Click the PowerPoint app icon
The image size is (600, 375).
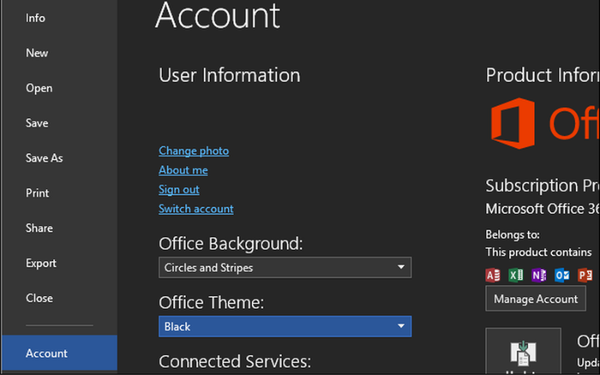[x=585, y=275]
